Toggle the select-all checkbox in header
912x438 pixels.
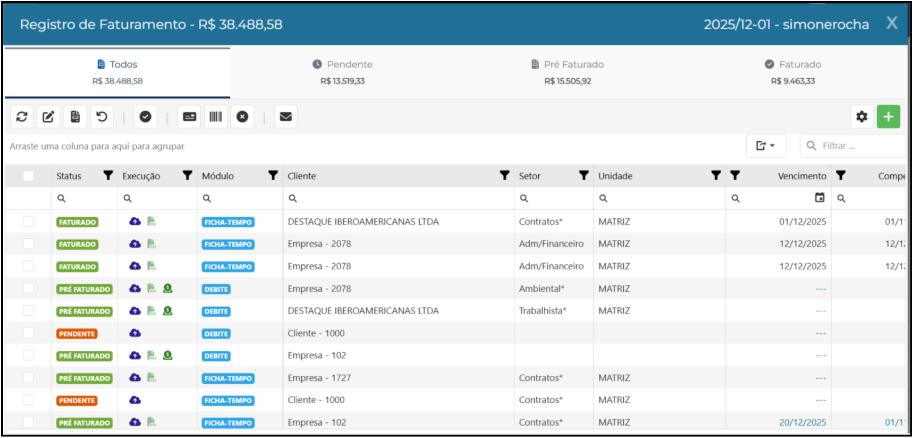tap(28, 176)
